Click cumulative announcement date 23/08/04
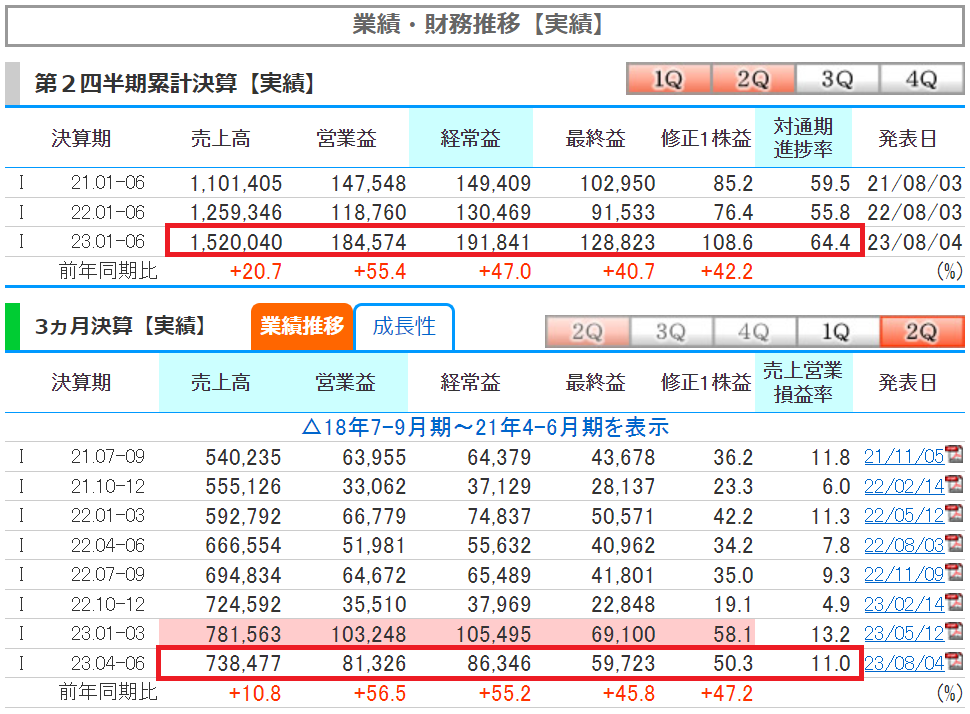Image resolution: width=970 pixels, height=714 pixels. tap(914, 242)
